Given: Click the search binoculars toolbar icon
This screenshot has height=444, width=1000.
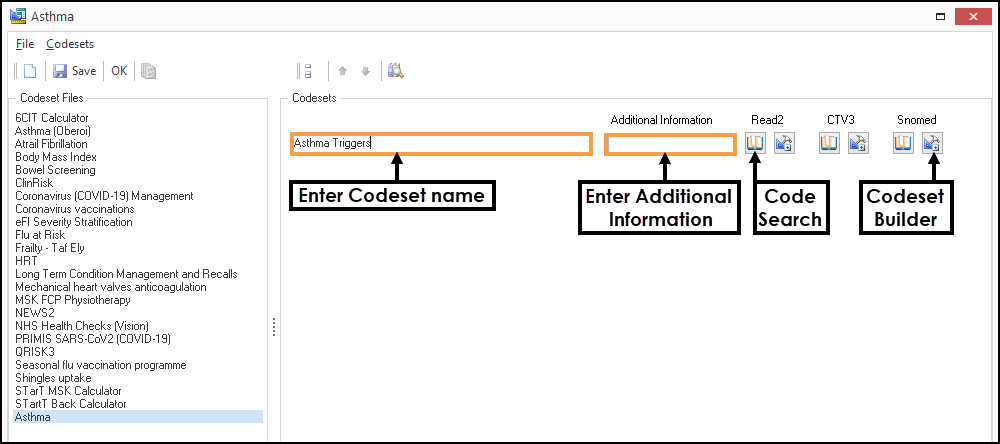Looking at the screenshot, I should pyautogui.click(x=395, y=71).
